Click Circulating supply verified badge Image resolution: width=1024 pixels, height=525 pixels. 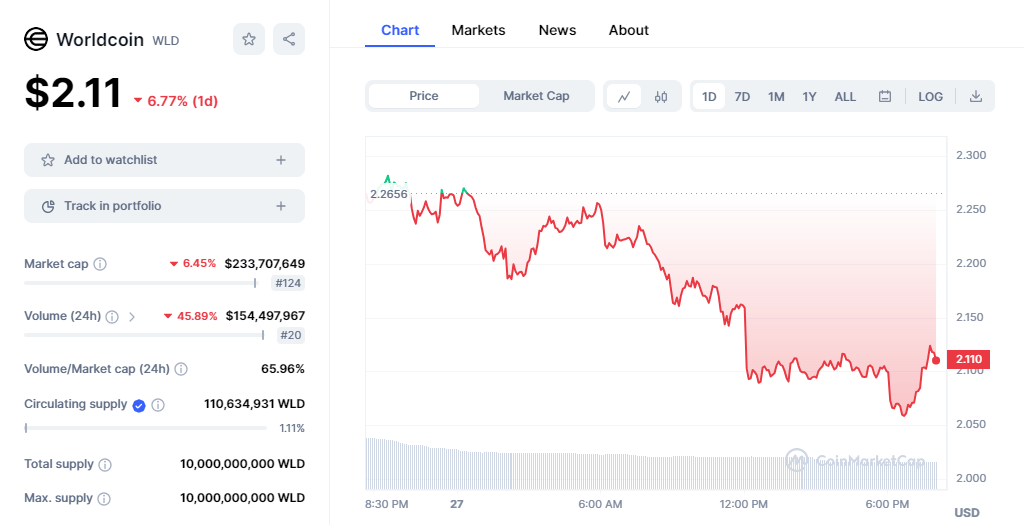(x=139, y=405)
